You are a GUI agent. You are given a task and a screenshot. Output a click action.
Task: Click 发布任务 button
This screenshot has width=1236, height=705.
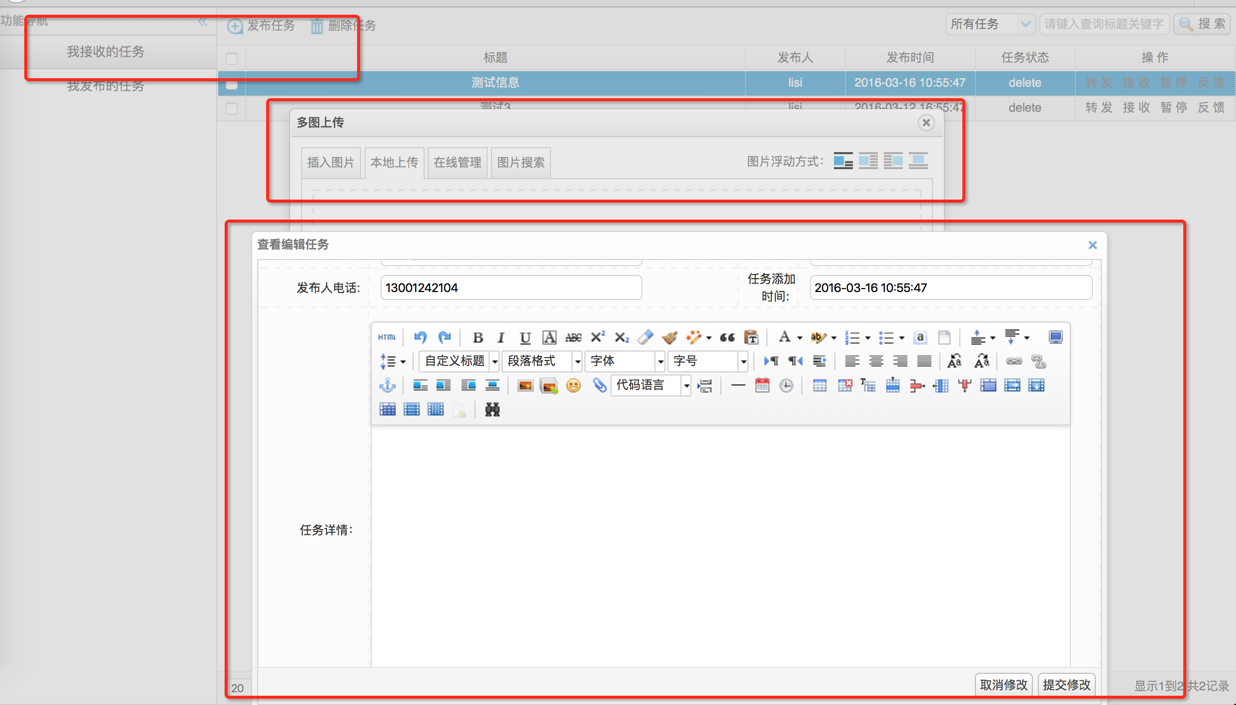tap(261, 25)
